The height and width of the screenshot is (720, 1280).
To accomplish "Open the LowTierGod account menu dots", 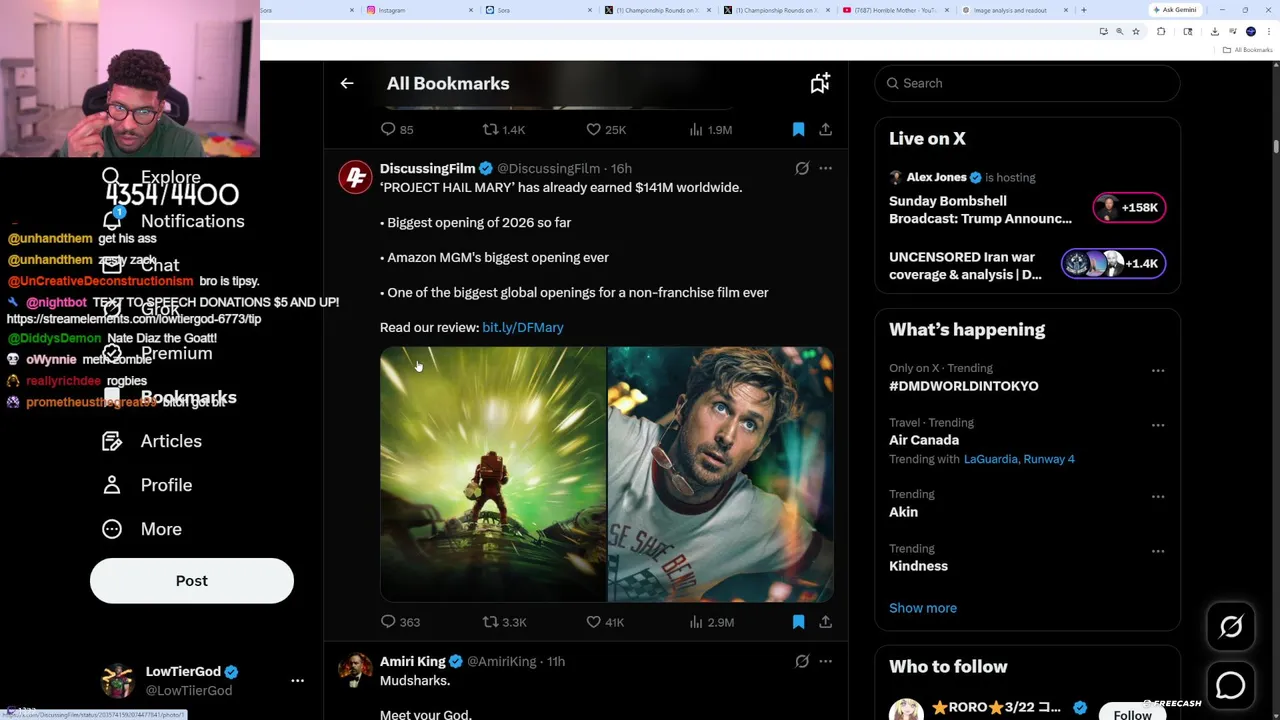I will (297, 680).
